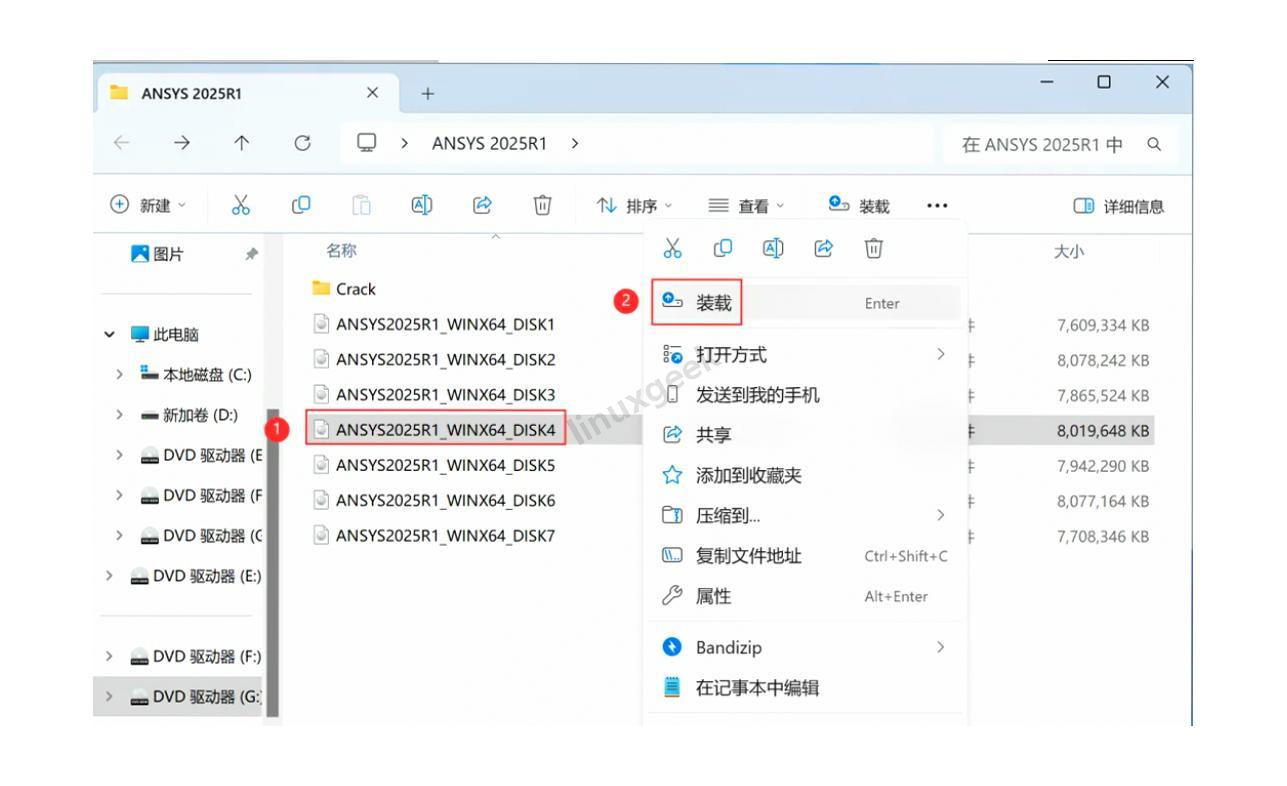The image size is (1287, 786).
Task: Click the computer icon in the address bar
Action: click(367, 143)
